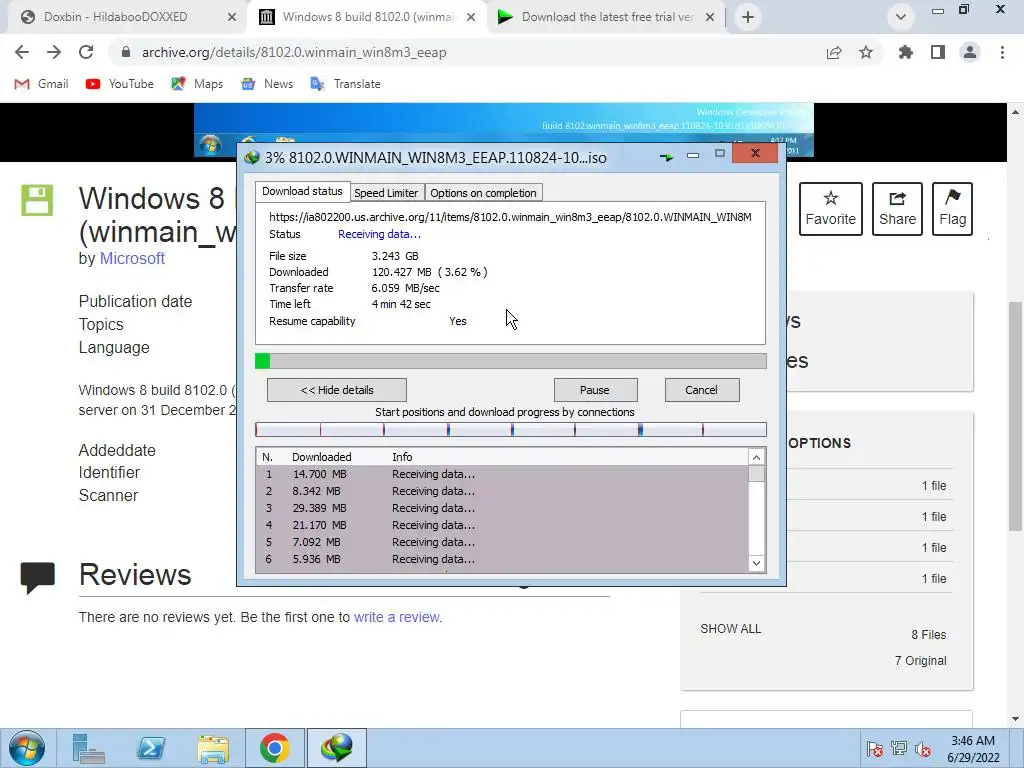Pause the ISO download
Image resolution: width=1024 pixels, height=768 pixels.
tap(595, 390)
